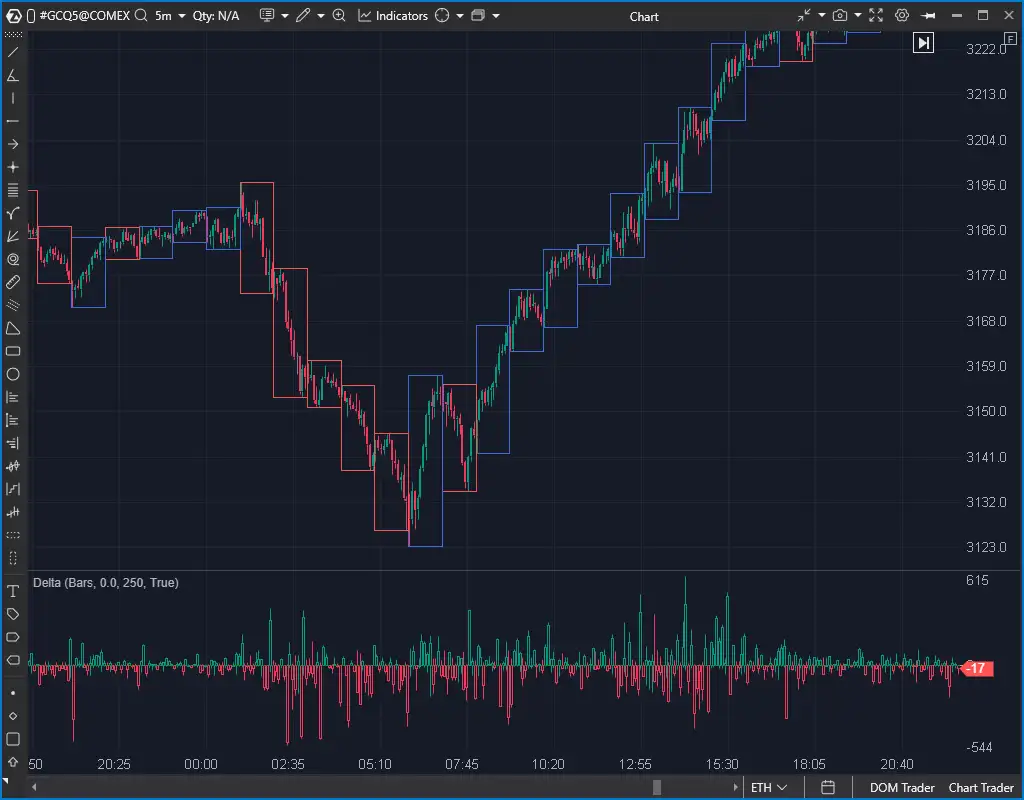Select the ellipse drawing tool

pyautogui.click(x=13, y=374)
